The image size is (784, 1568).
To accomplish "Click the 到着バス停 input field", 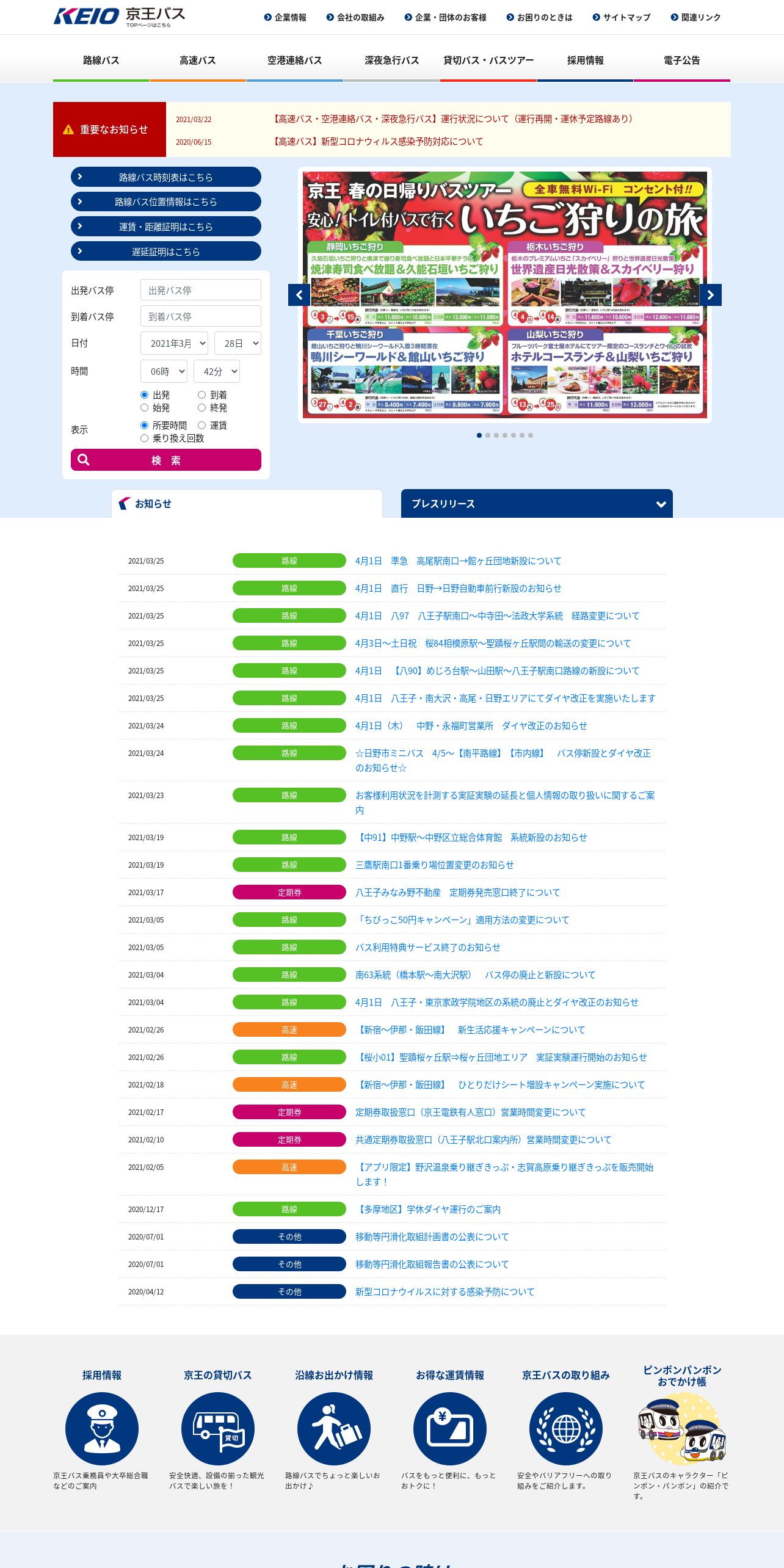I will coord(201,316).
